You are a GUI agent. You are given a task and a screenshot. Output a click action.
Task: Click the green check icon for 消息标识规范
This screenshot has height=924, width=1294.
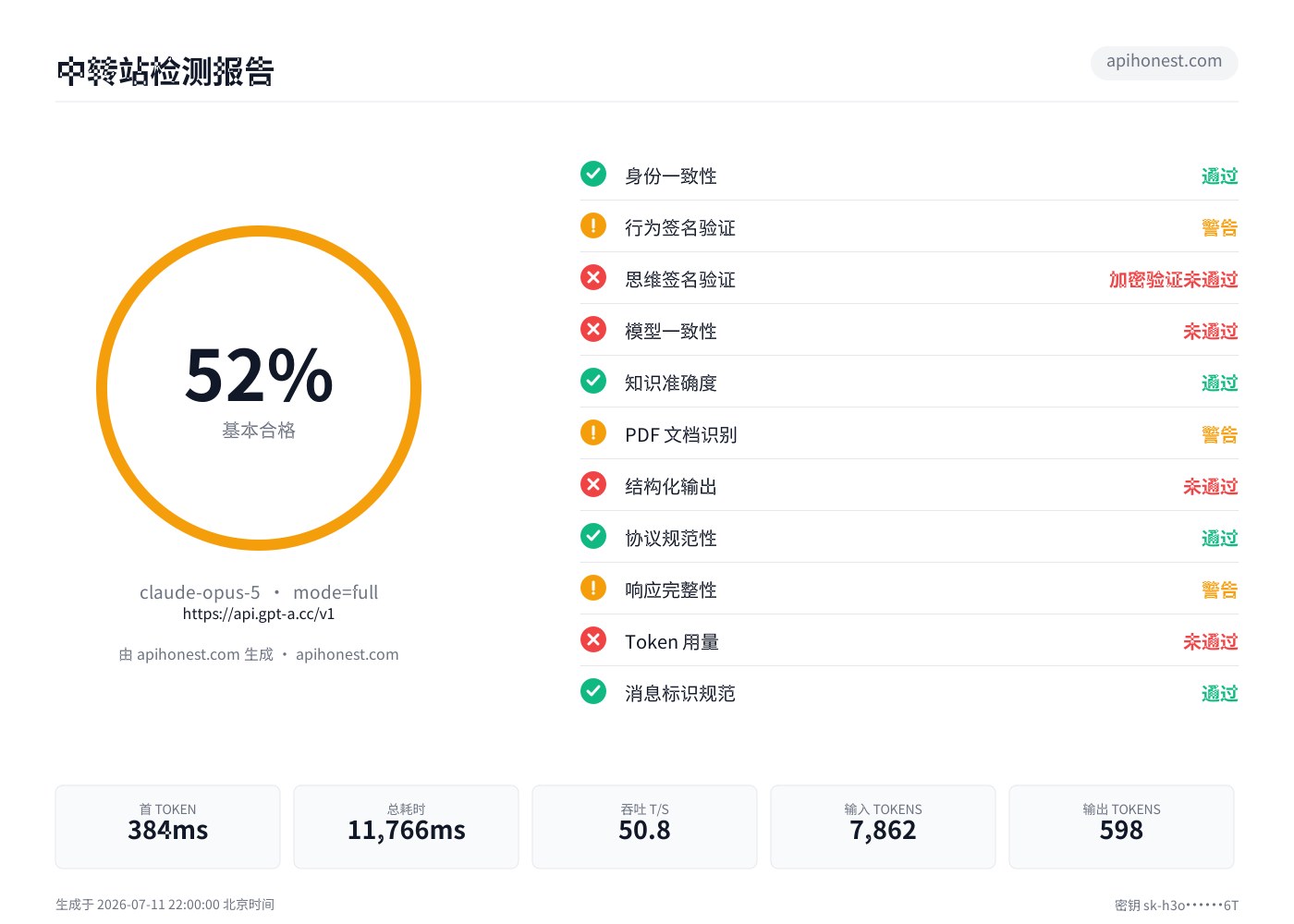tap(593, 691)
